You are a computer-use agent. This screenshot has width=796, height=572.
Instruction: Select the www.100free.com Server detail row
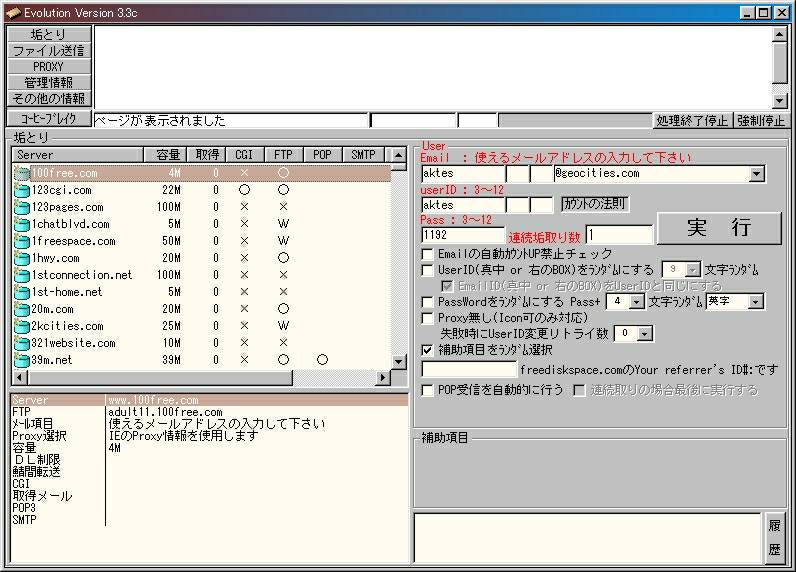point(209,400)
